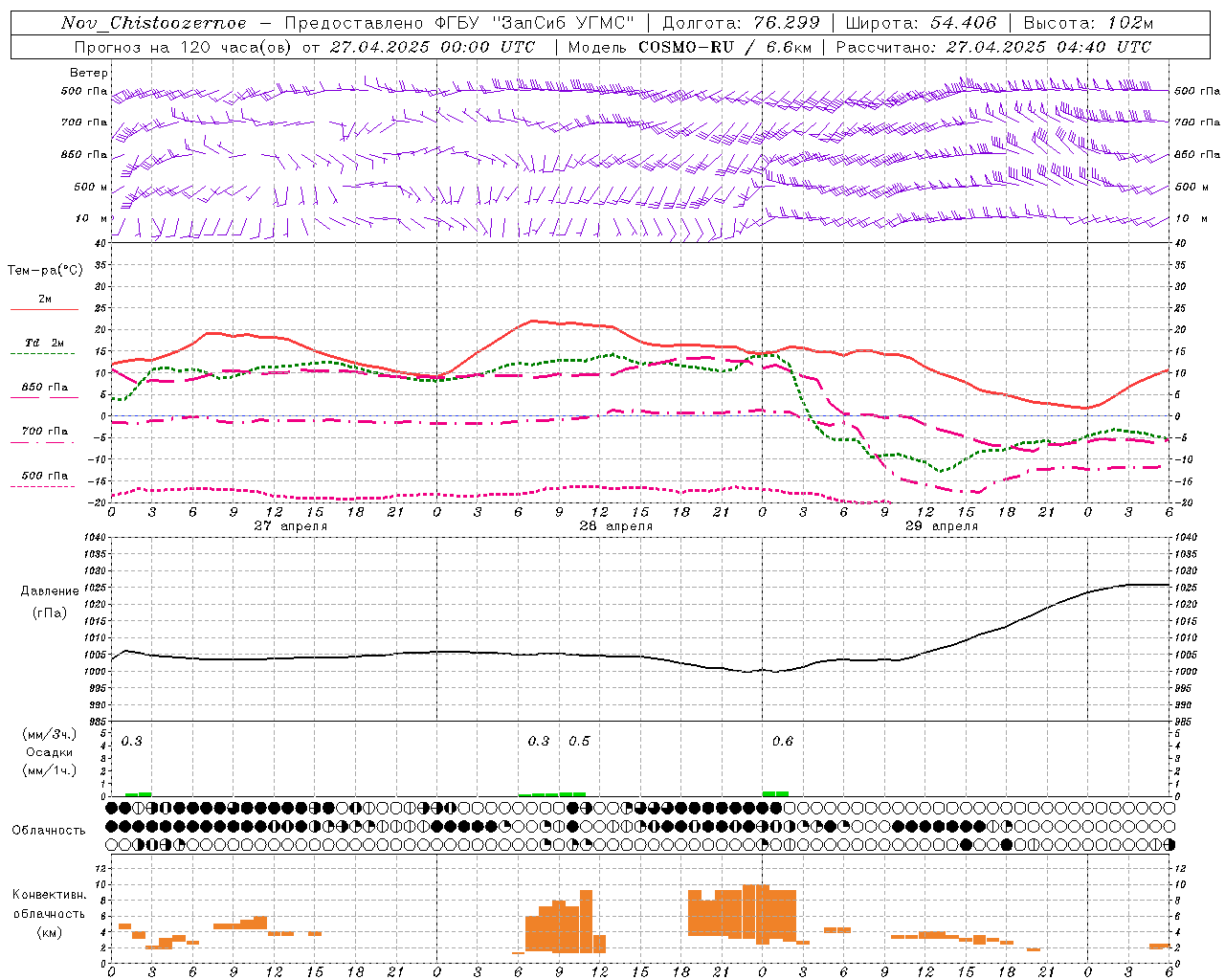1225x980 pixels.
Task: Click the '(км)' unit label under convective cloudiness
Action: coord(49,932)
